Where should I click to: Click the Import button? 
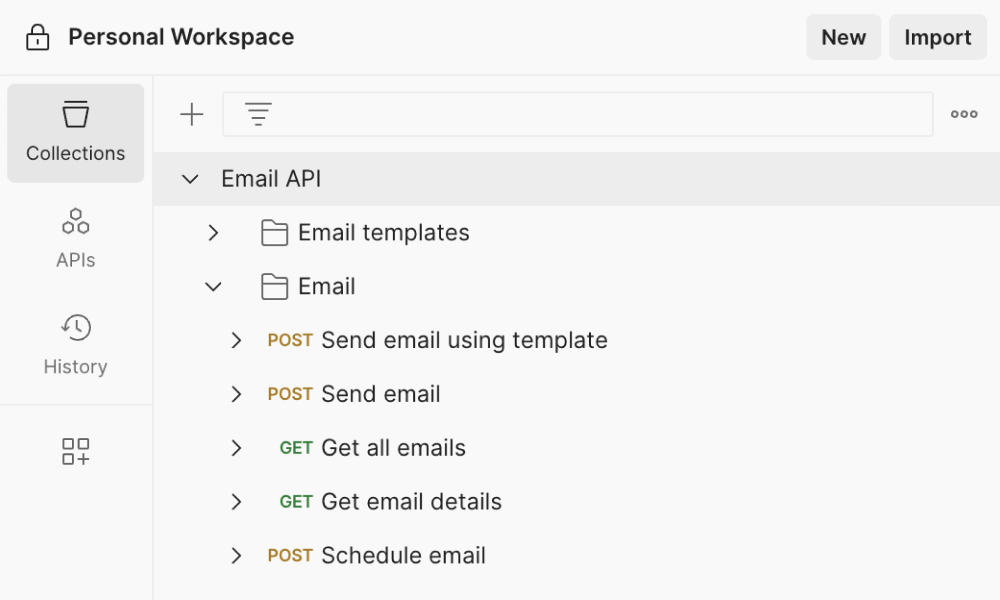tap(937, 37)
